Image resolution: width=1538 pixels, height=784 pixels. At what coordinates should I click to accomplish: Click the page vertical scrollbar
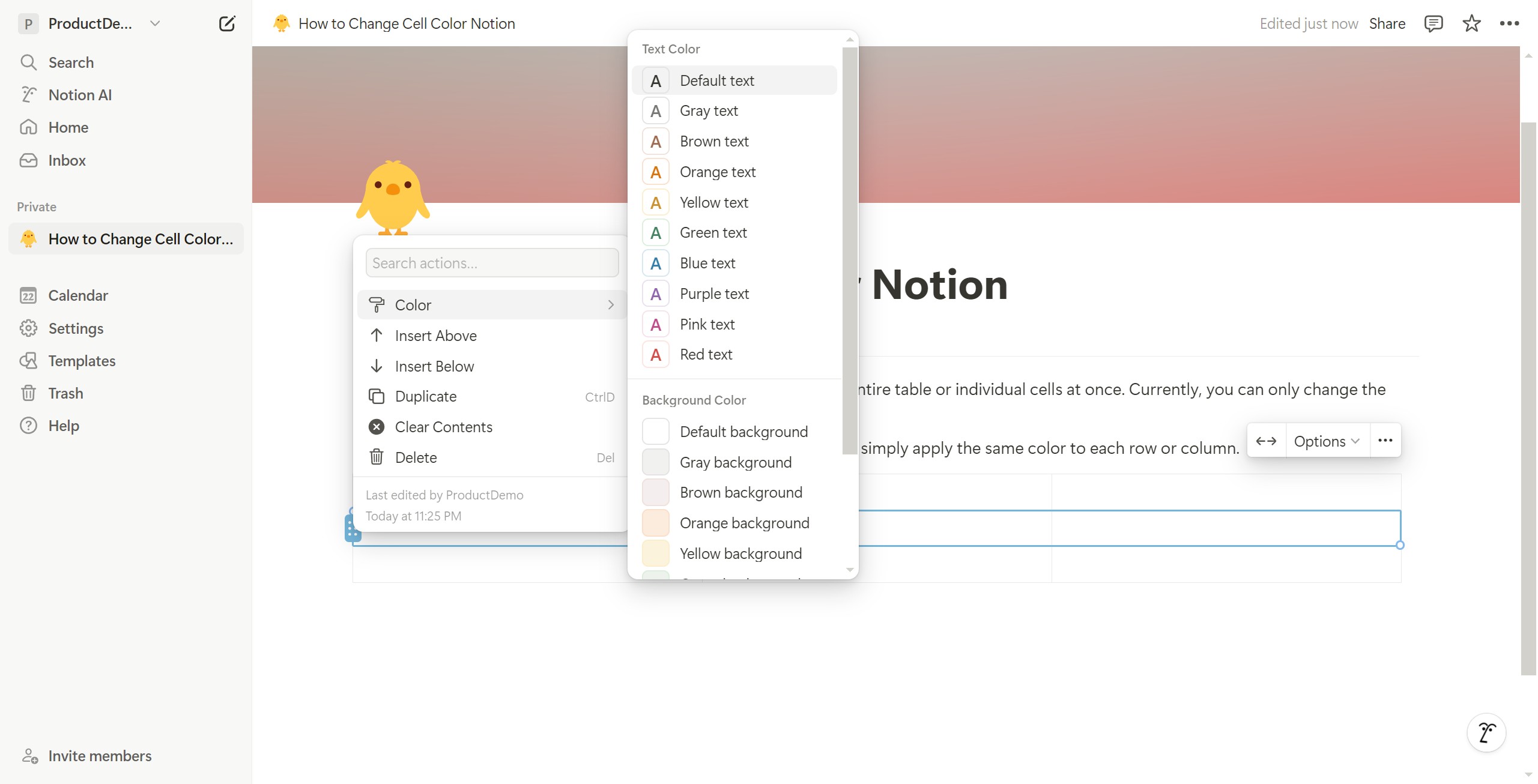pos(1528,399)
